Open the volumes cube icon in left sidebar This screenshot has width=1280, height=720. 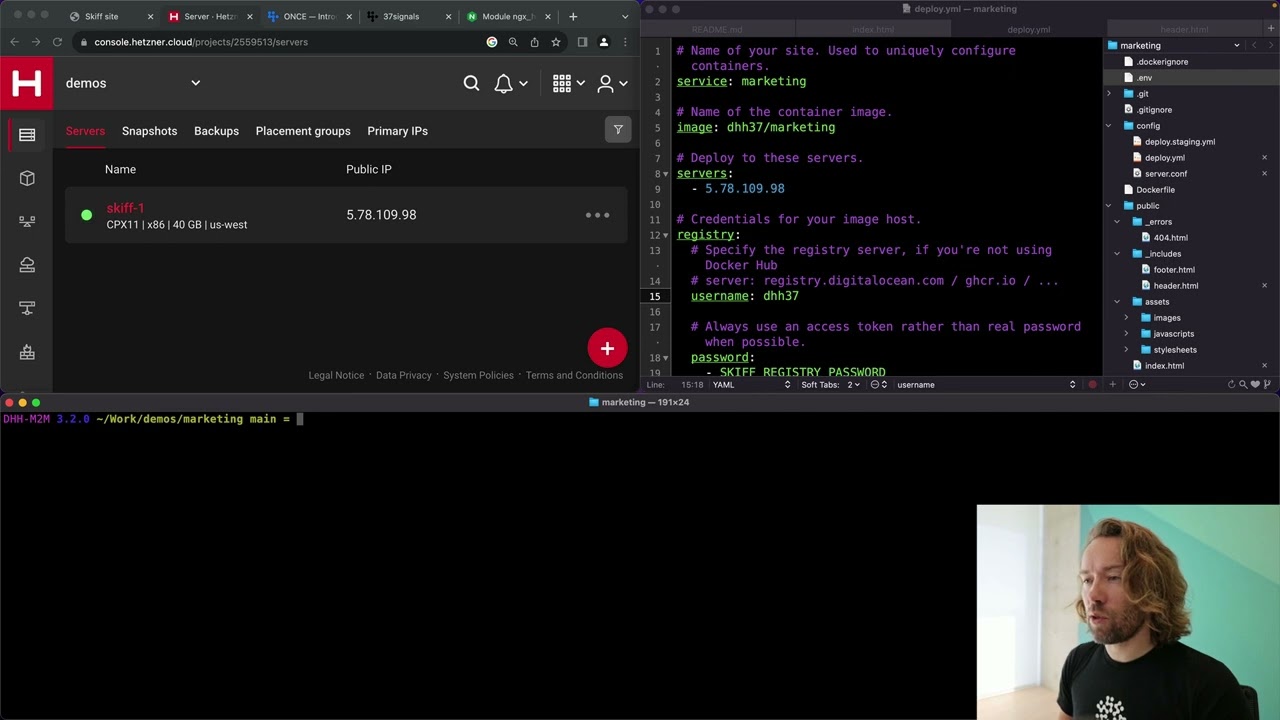coord(27,178)
